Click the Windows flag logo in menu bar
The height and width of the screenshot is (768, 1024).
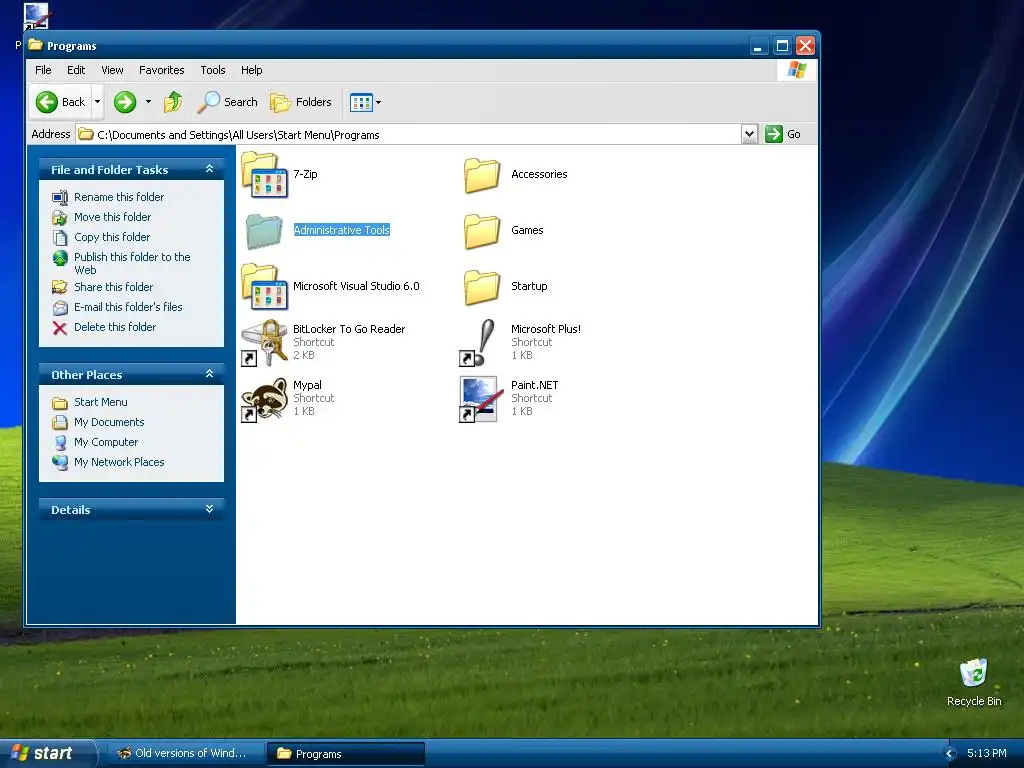click(796, 70)
